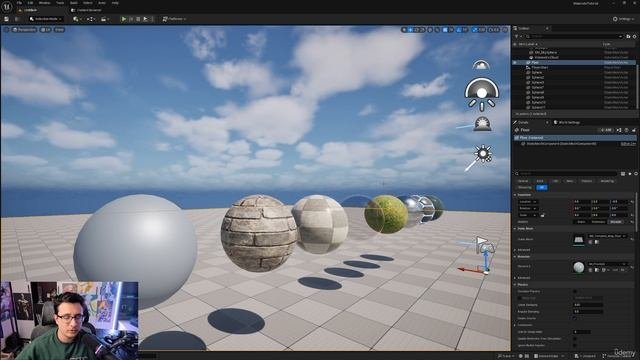Open the Platforms dropdown

174,19
